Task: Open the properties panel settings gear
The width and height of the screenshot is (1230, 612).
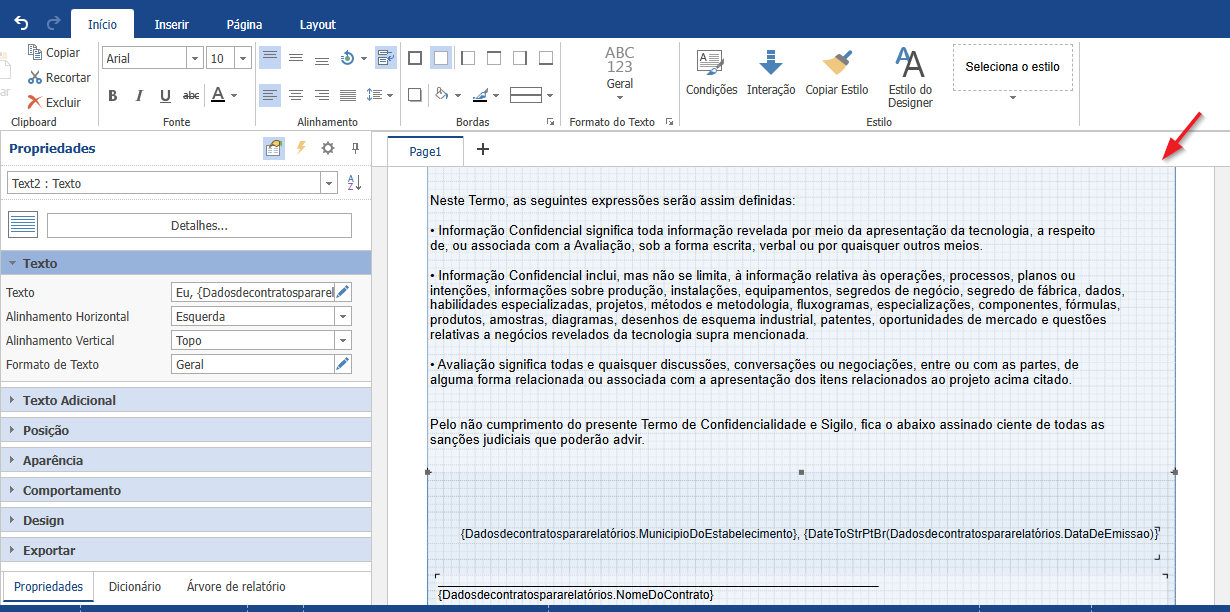Action: (x=328, y=148)
